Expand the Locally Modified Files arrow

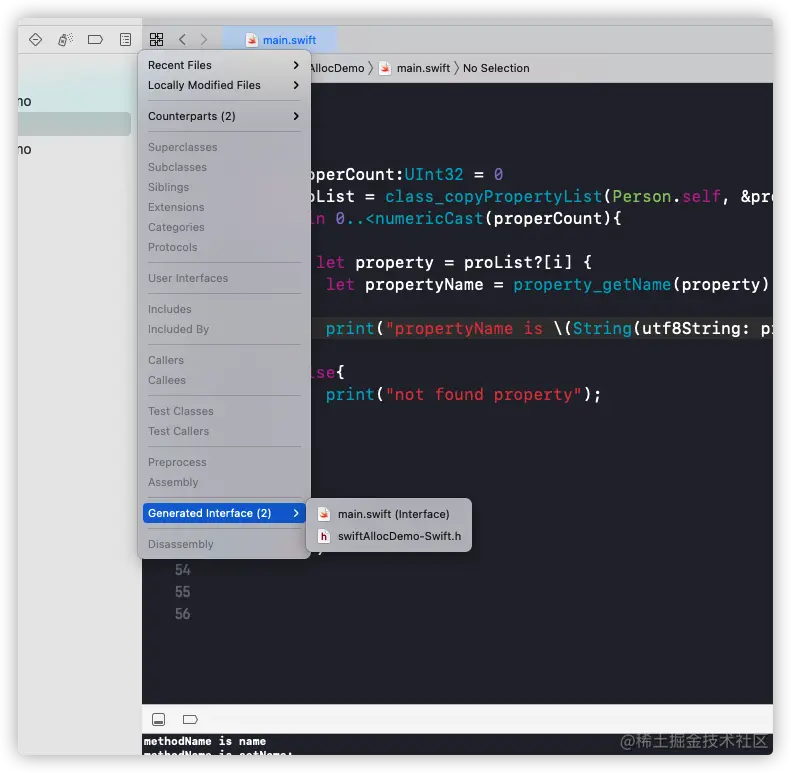(x=296, y=85)
